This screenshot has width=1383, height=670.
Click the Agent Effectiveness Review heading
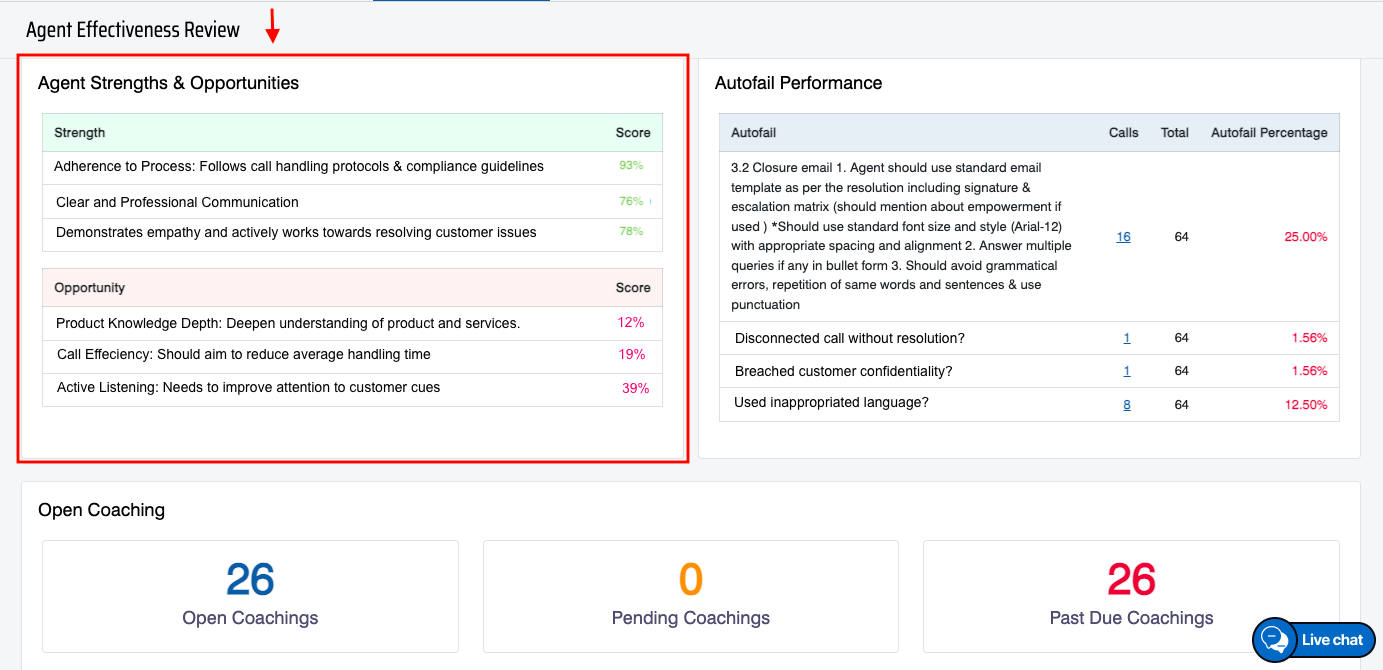[133, 30]
